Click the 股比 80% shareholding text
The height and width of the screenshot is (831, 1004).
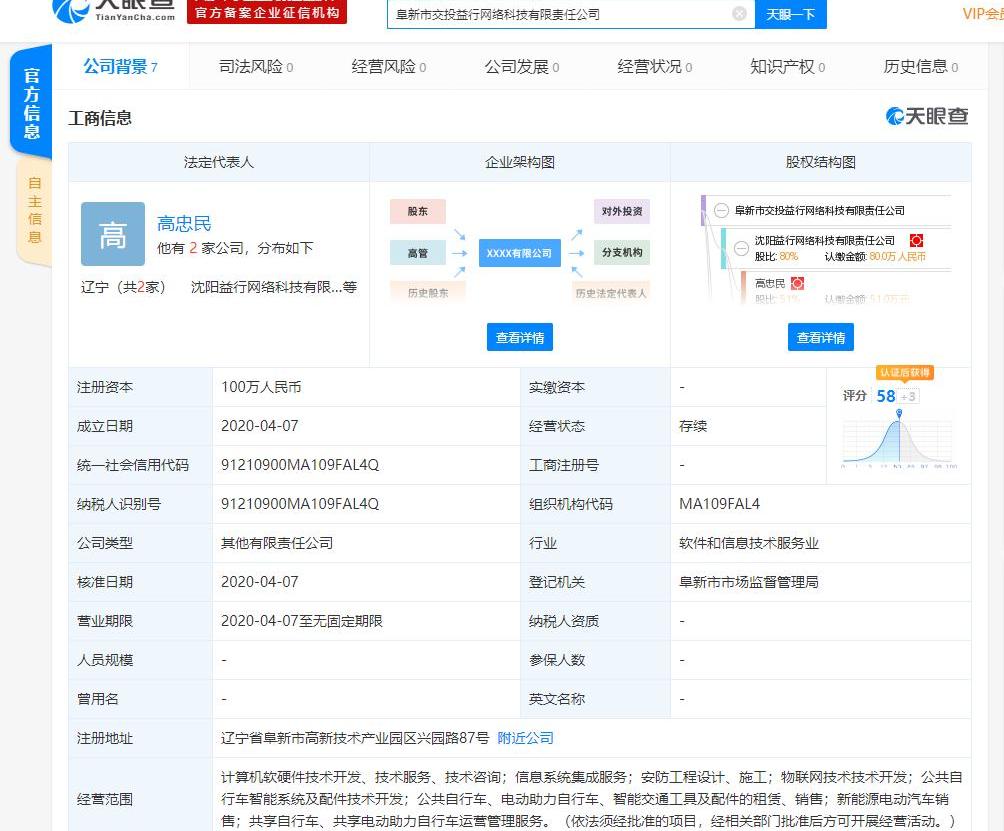pyautogui.click(x=776, y=257)
